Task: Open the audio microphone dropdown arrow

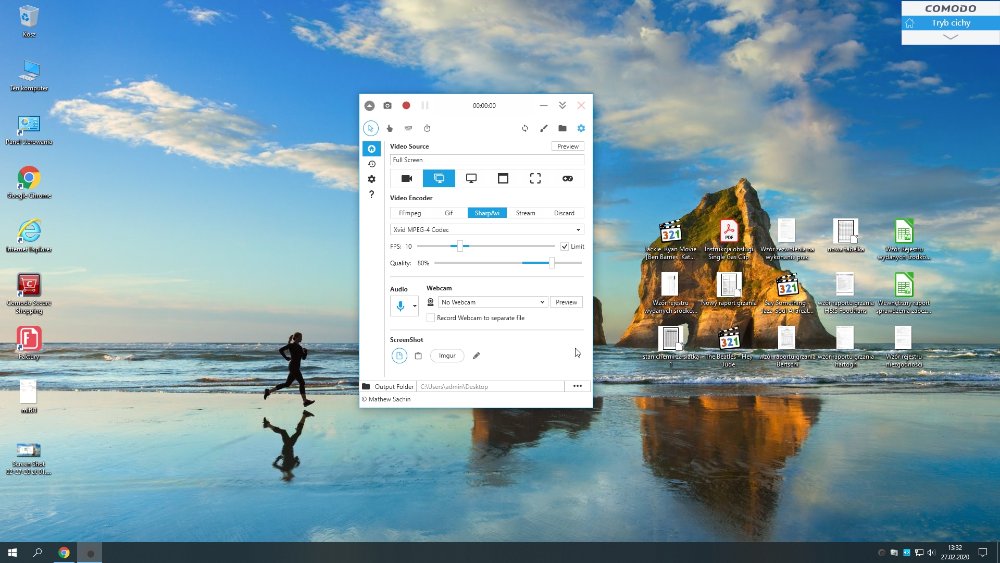Action: tap(415, 304)
